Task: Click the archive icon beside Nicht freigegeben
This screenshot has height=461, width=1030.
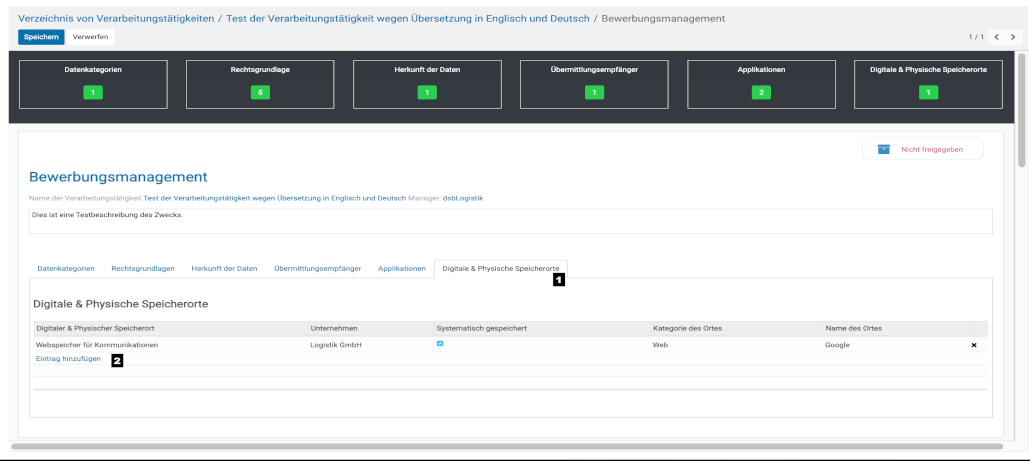Action: click(x=883, y=149)
